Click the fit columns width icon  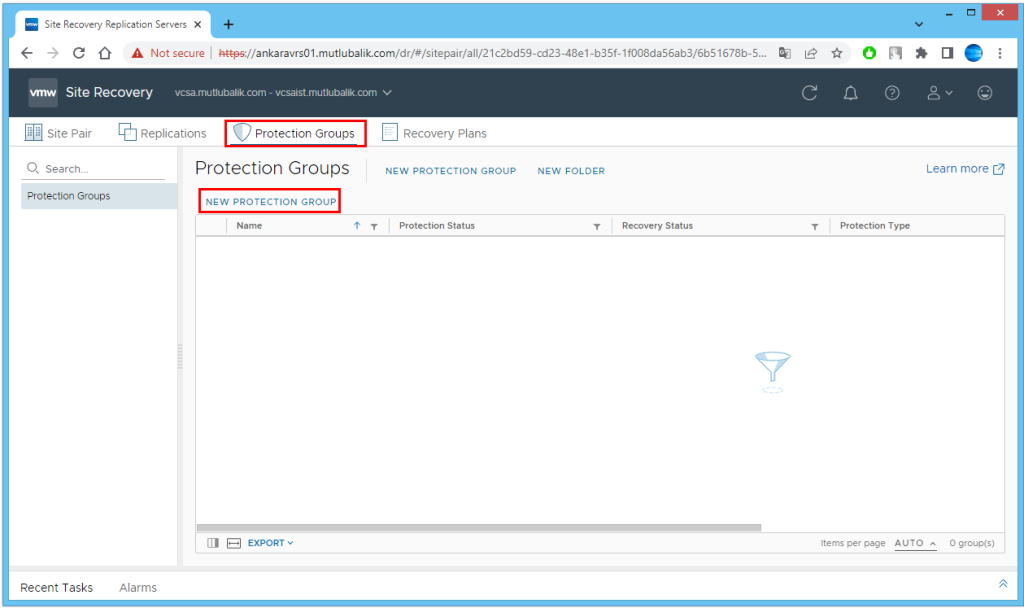click(x=234, y=543)
